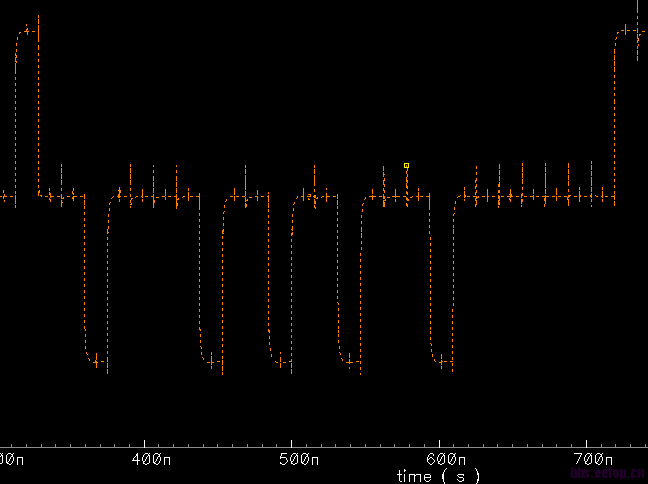Select the 500n time axis label

coord(299,459)
